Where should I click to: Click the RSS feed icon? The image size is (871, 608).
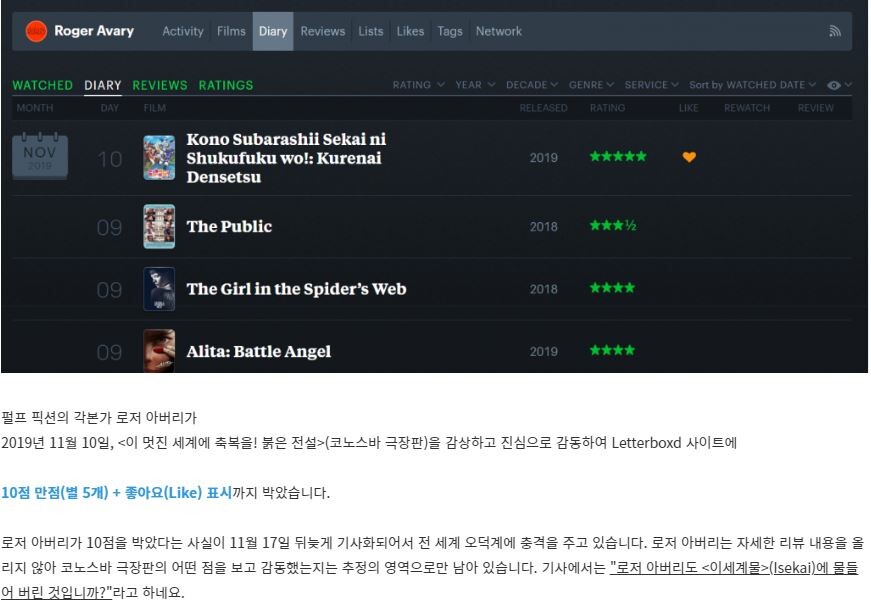pos(835,32)
